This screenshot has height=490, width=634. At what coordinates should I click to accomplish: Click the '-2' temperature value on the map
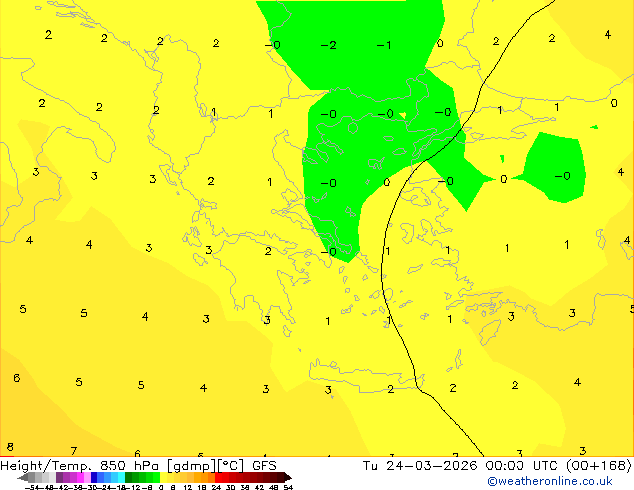[328, 45]
